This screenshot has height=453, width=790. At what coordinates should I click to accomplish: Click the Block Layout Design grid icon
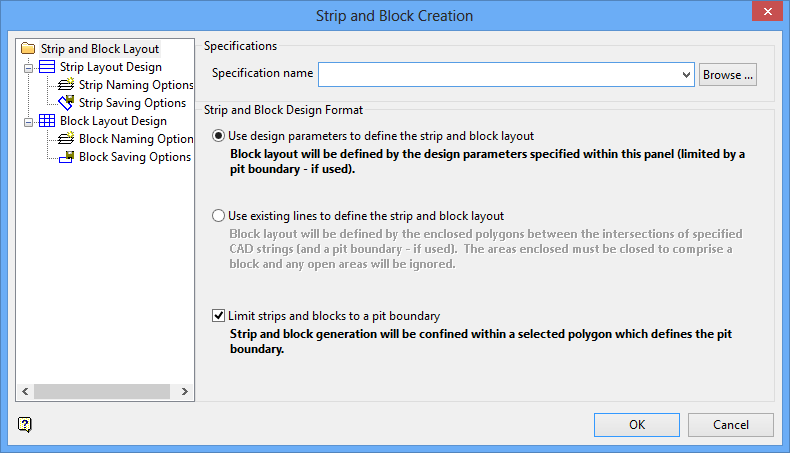tap(47, 121)
